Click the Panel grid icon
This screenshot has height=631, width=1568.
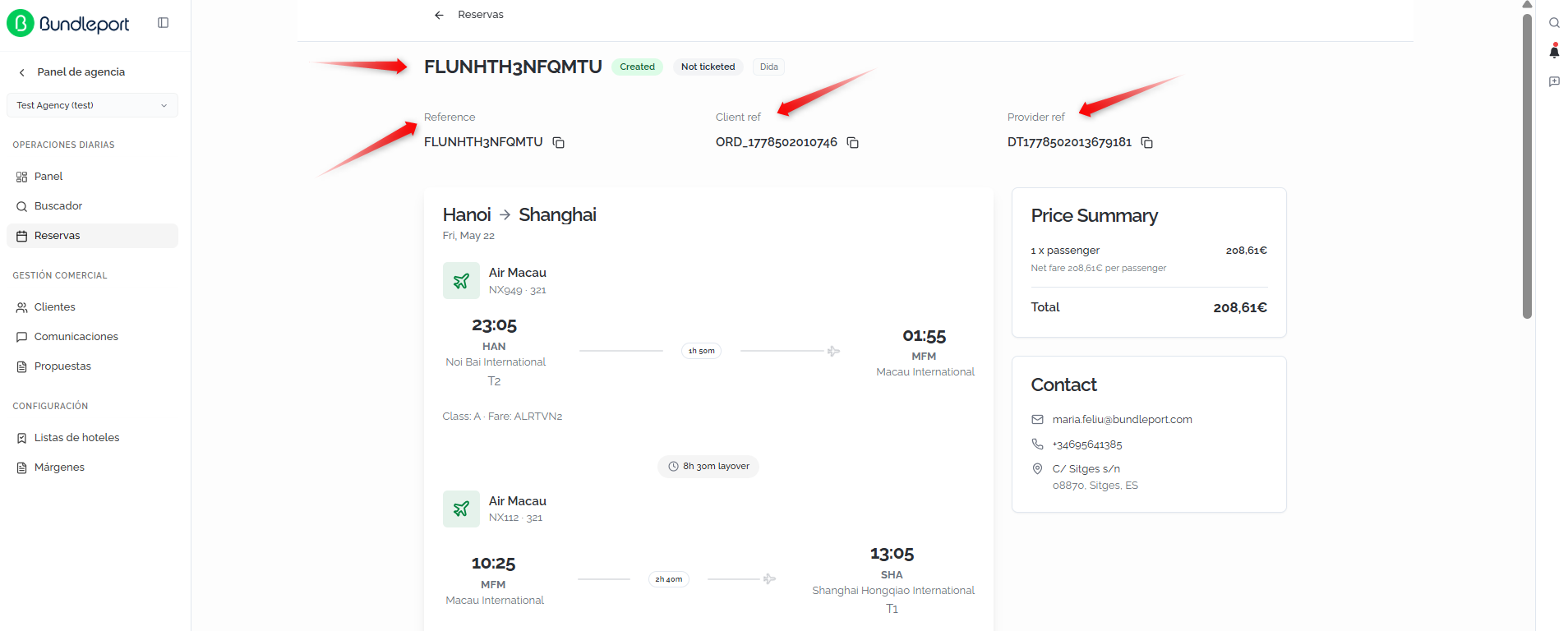(x=22, y=177)
